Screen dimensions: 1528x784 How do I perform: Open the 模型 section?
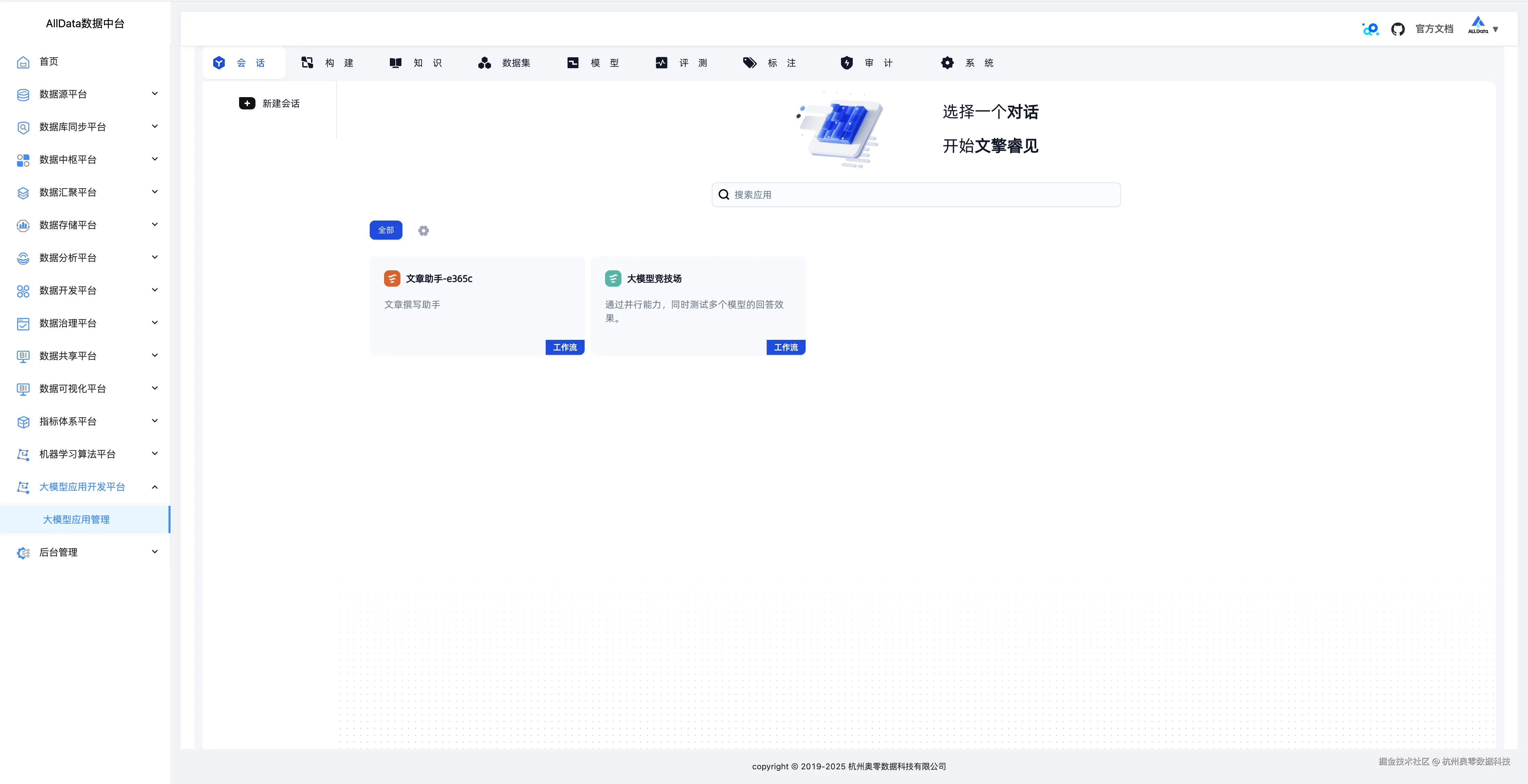573,62
